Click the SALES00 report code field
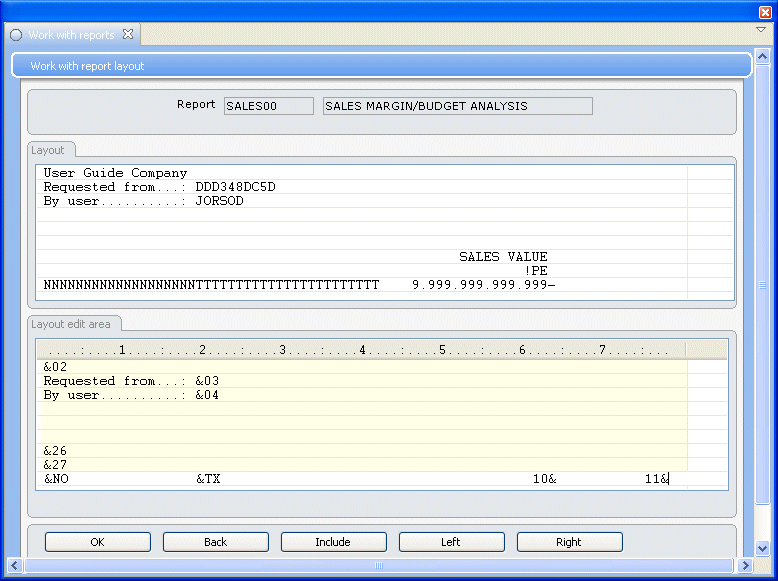778x581 pixels. click(x=268, y=106)
